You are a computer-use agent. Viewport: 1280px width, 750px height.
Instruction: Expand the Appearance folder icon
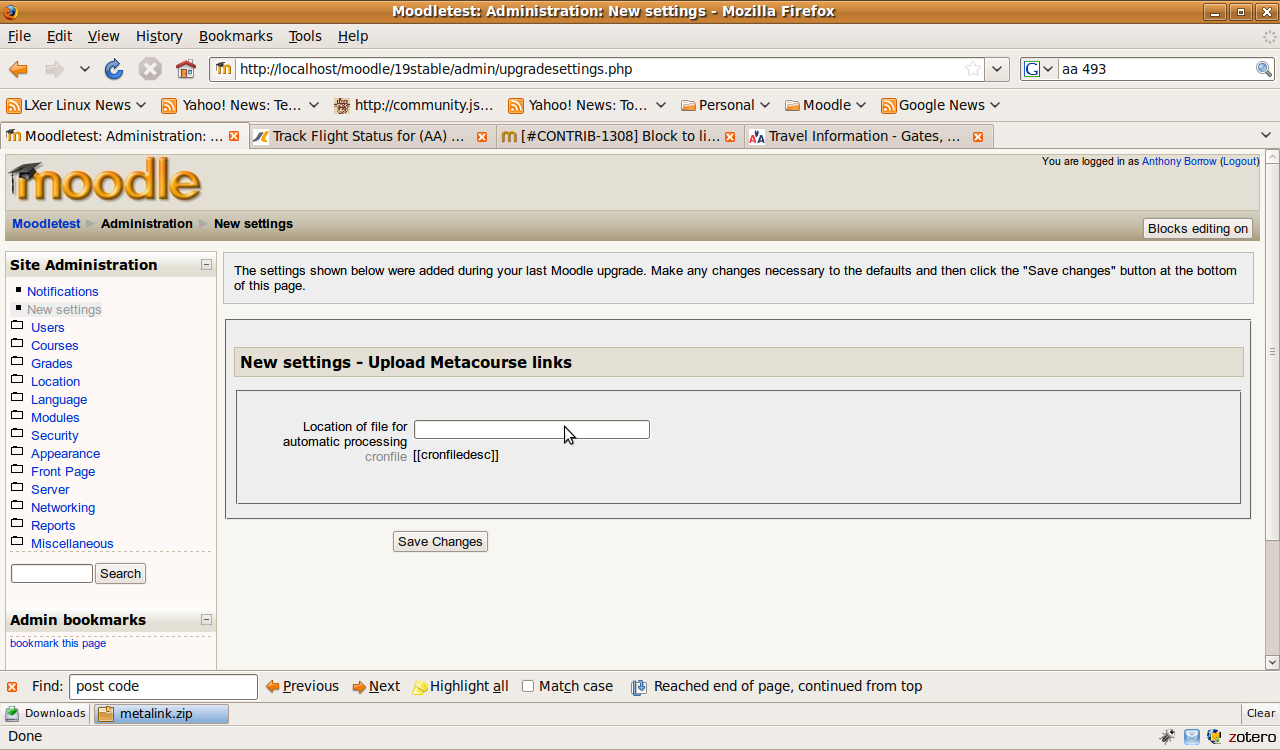(17, 452)
